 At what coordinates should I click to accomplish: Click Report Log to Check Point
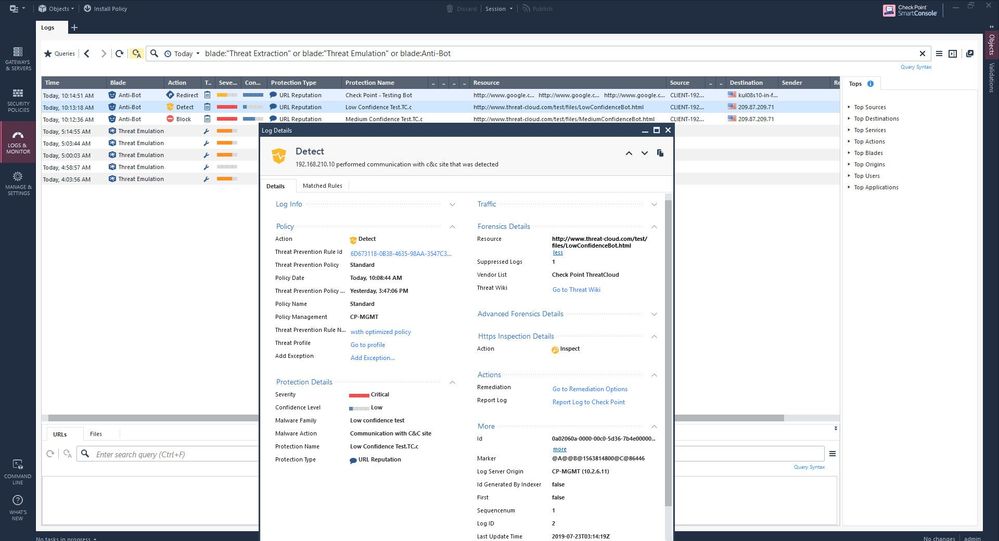point(588,402)
